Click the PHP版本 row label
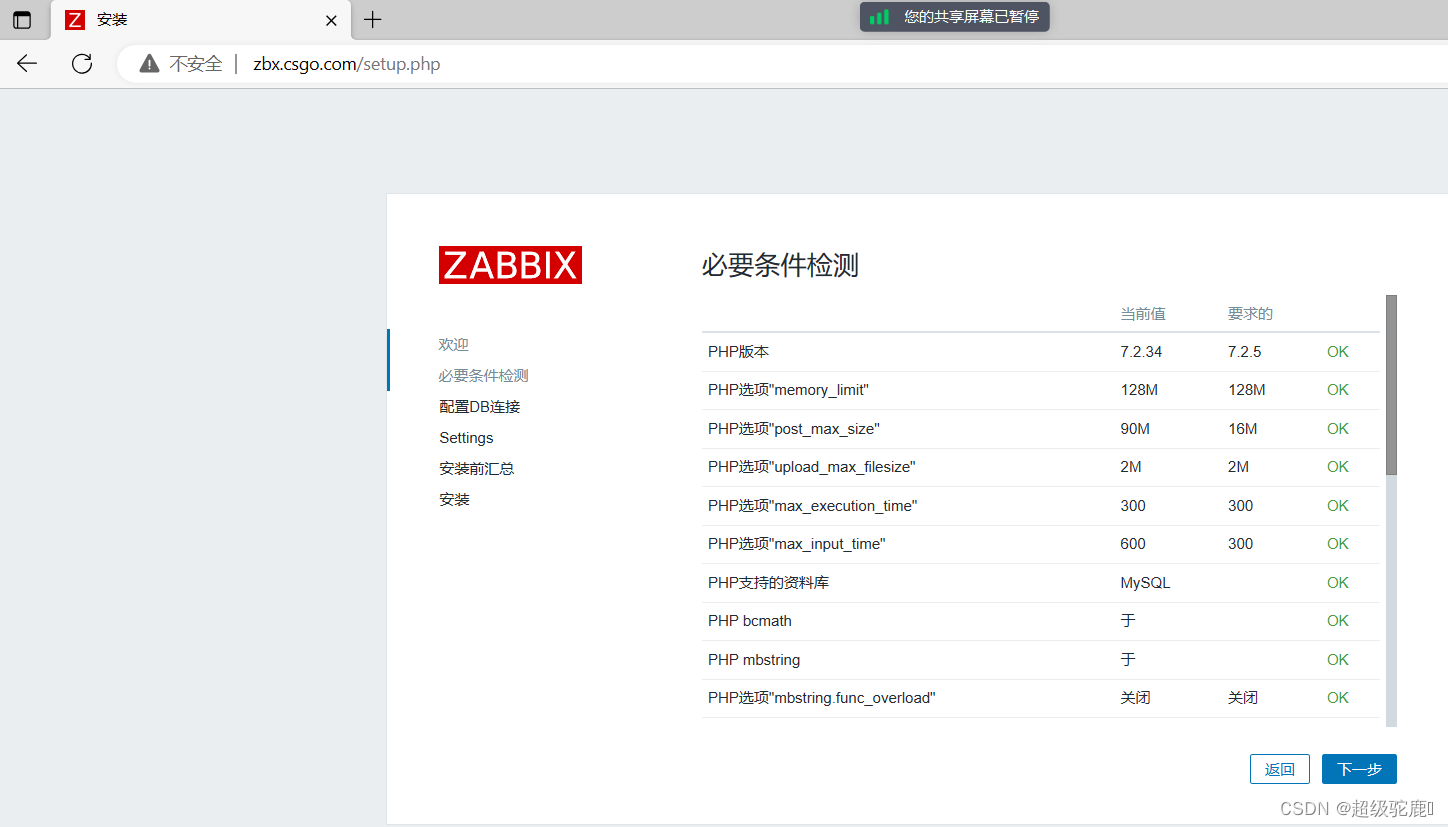Viewport: 1448px width, 827px height. (x=739, y=352)
